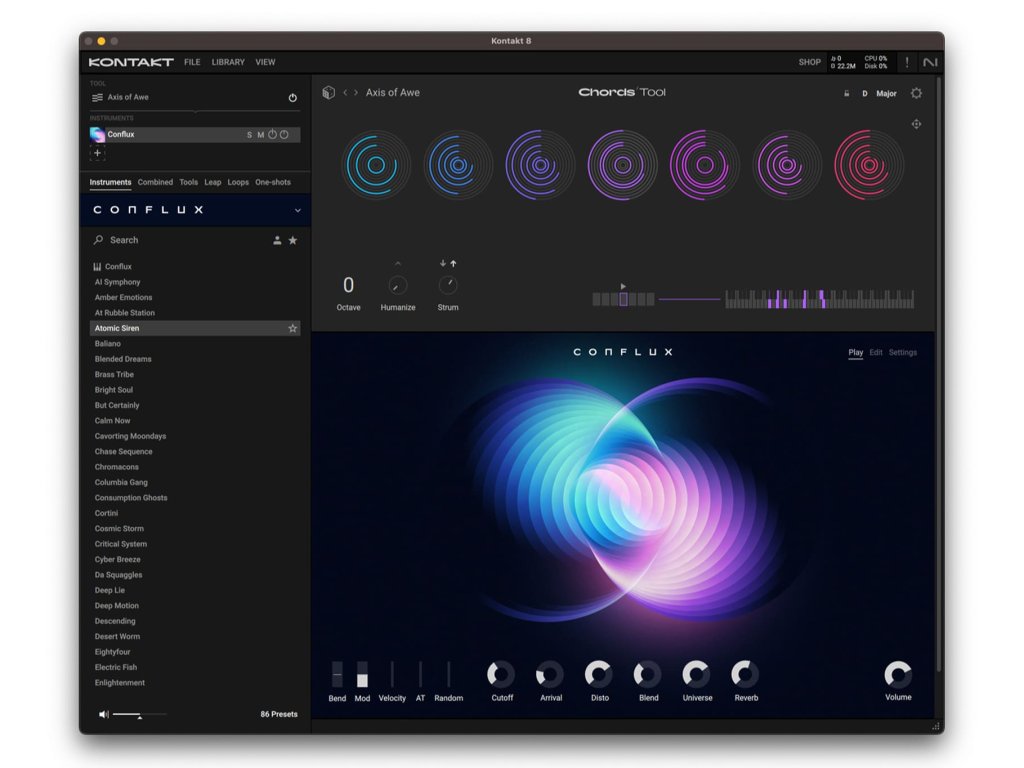
Task: Select the Amber Emotions preset
Action: click(x=123, y=297)
